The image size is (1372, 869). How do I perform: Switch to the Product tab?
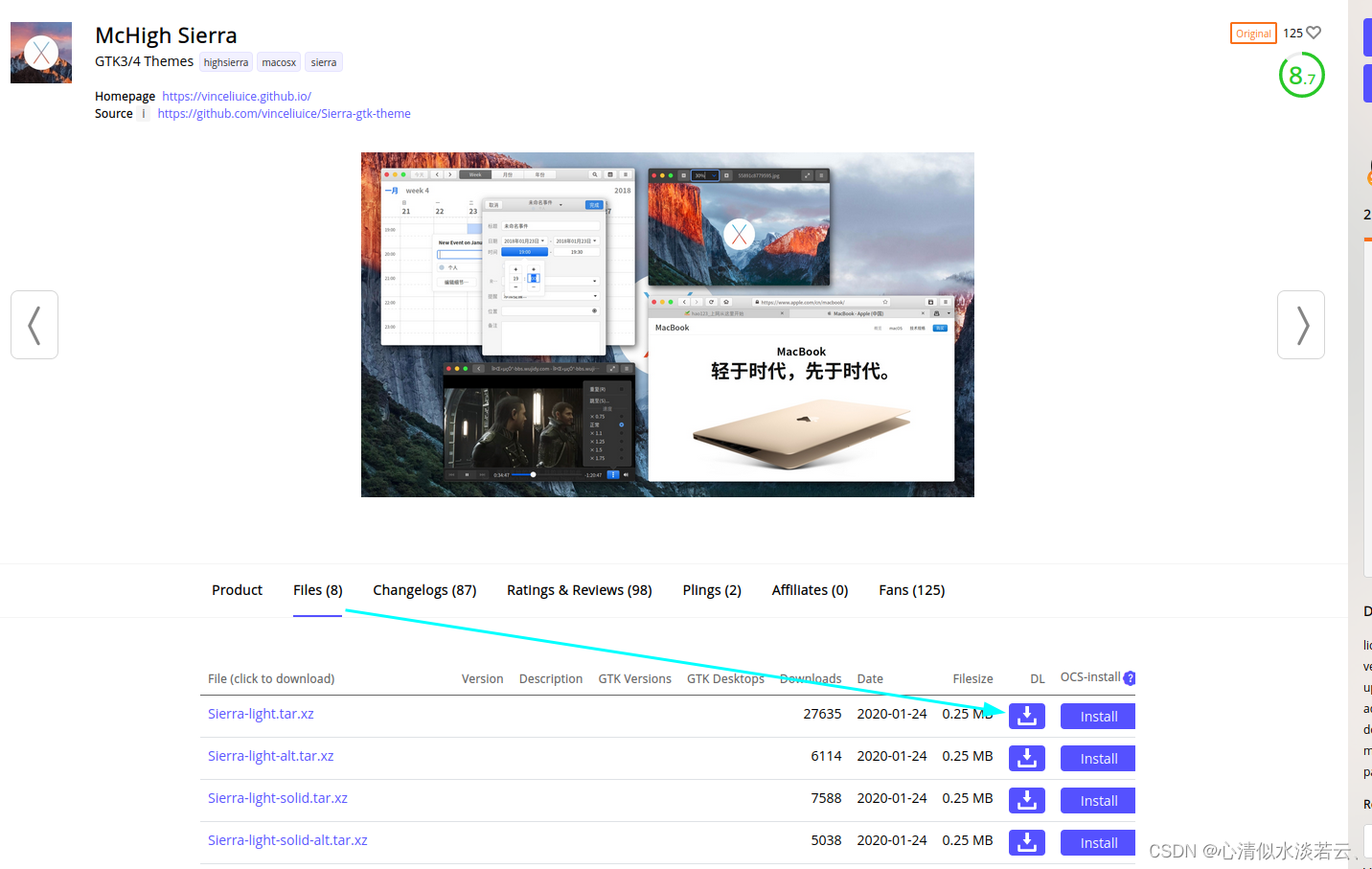pos(237,590)
